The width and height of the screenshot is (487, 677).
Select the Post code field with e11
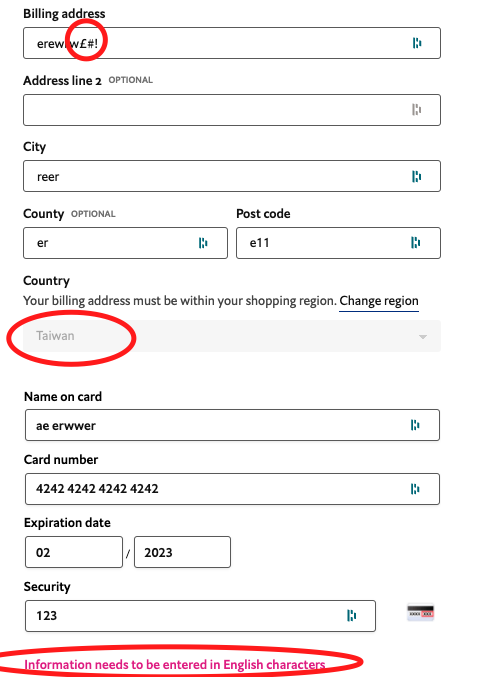(338, 243)
